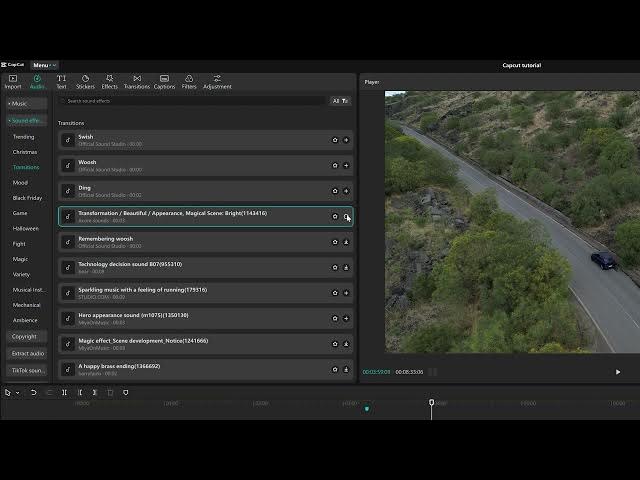Open the Effects tab
This screenshot has height=480, width=640.
[x=109, y=82]
